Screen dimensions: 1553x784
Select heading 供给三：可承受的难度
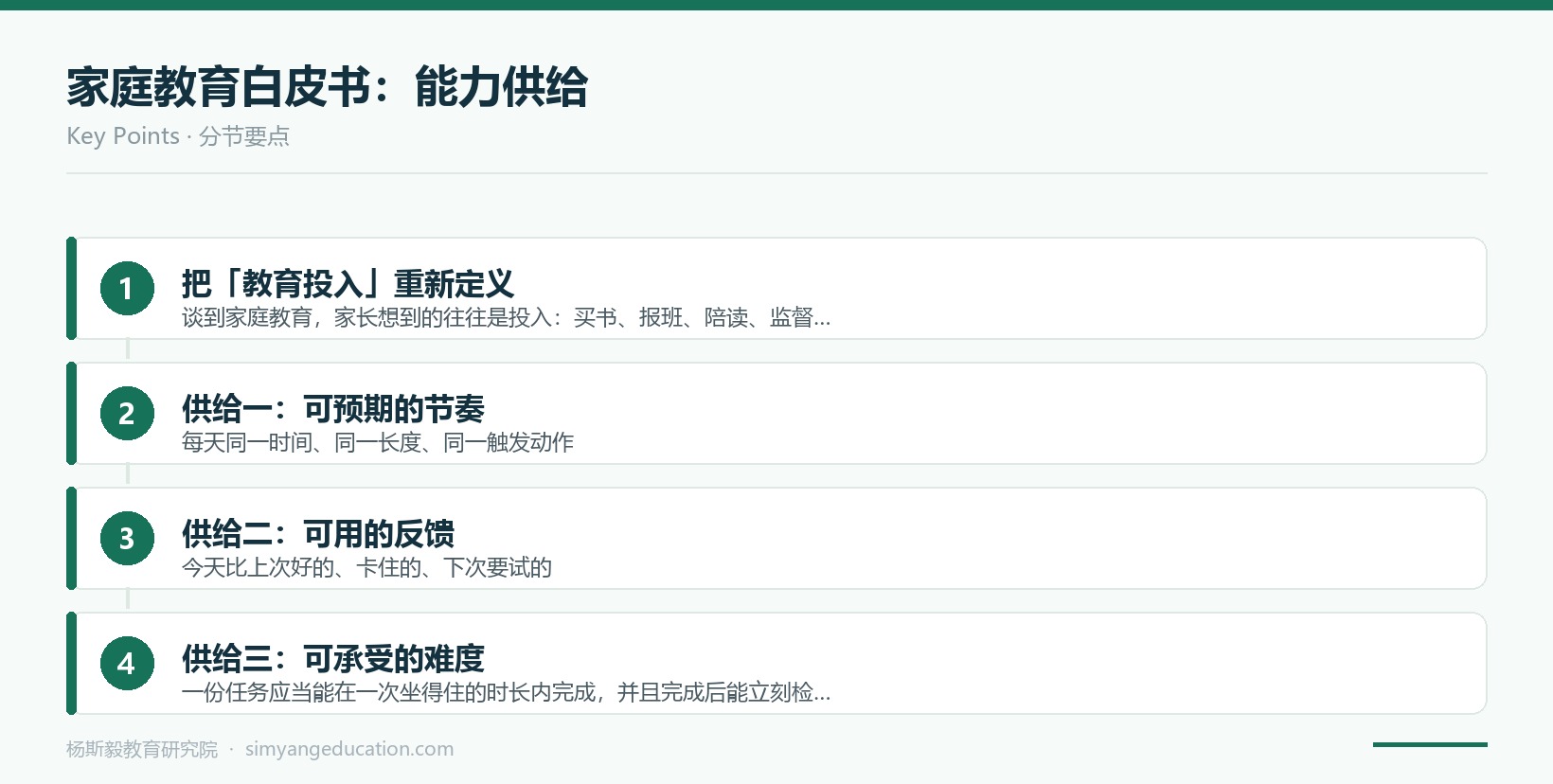[x=333, y=658]
